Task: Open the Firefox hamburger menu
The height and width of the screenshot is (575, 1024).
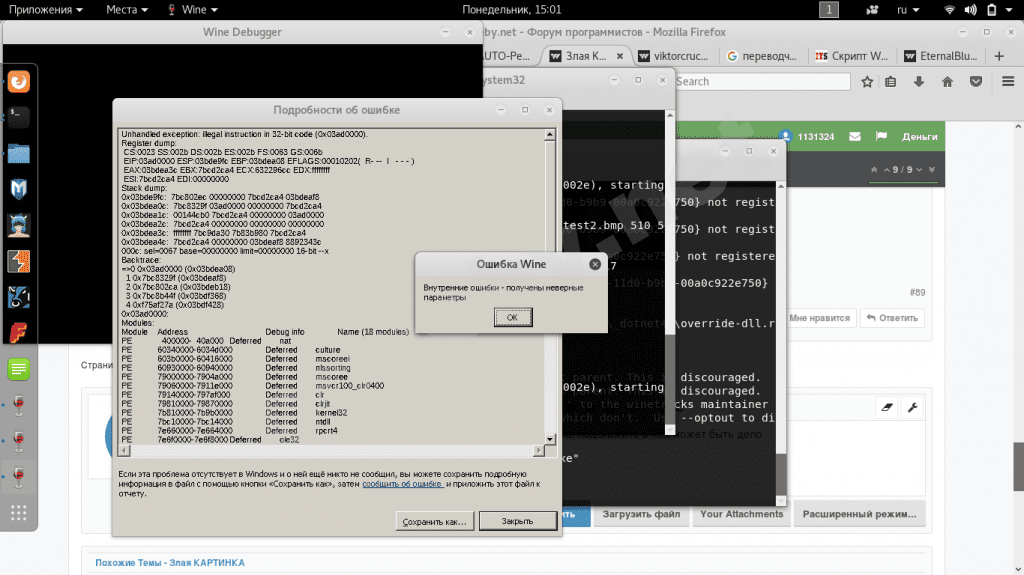Action: click(x=1007, y=82)
